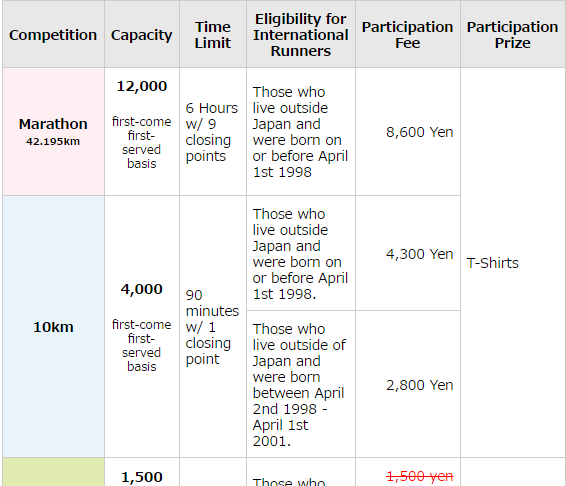Select the Capacity column header
Viewport: 566px width, 486px height.
tap(142, 35)
